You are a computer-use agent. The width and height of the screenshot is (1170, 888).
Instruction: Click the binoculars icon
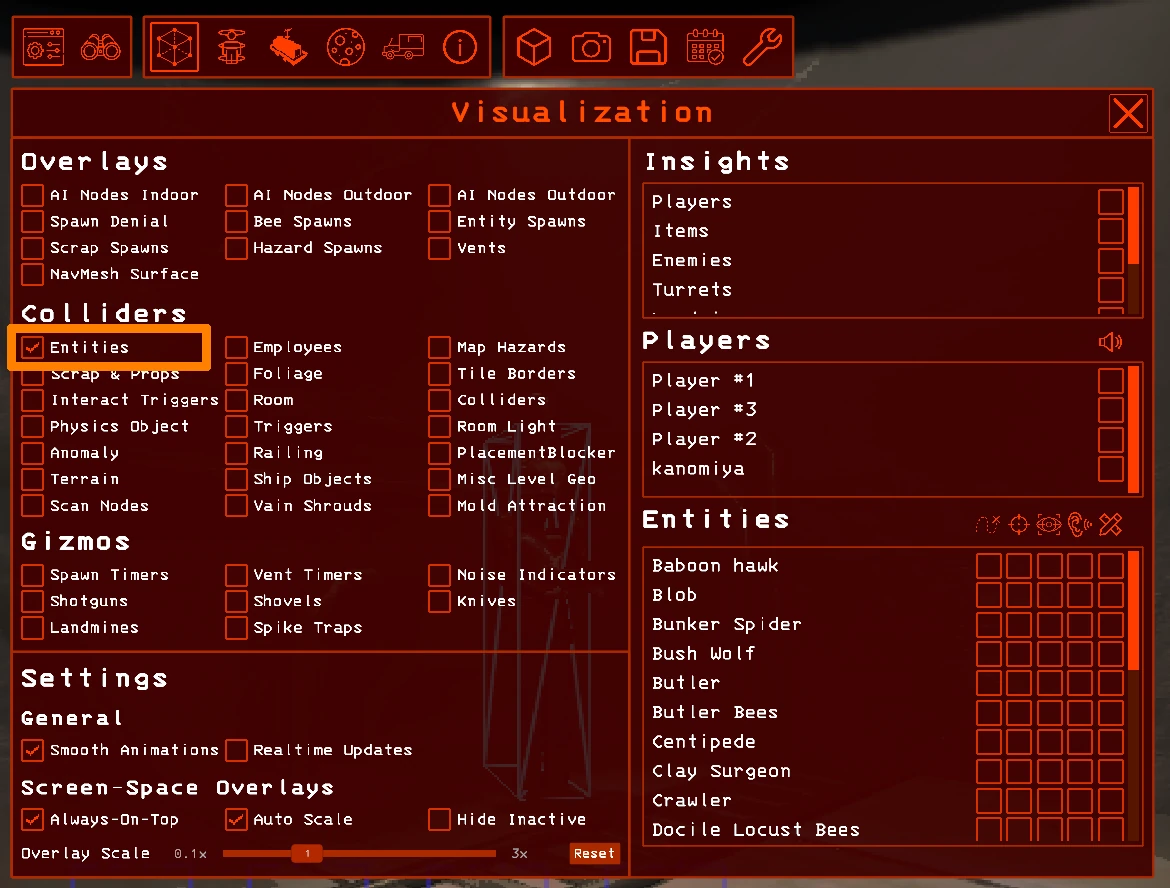tap(101, 47)
